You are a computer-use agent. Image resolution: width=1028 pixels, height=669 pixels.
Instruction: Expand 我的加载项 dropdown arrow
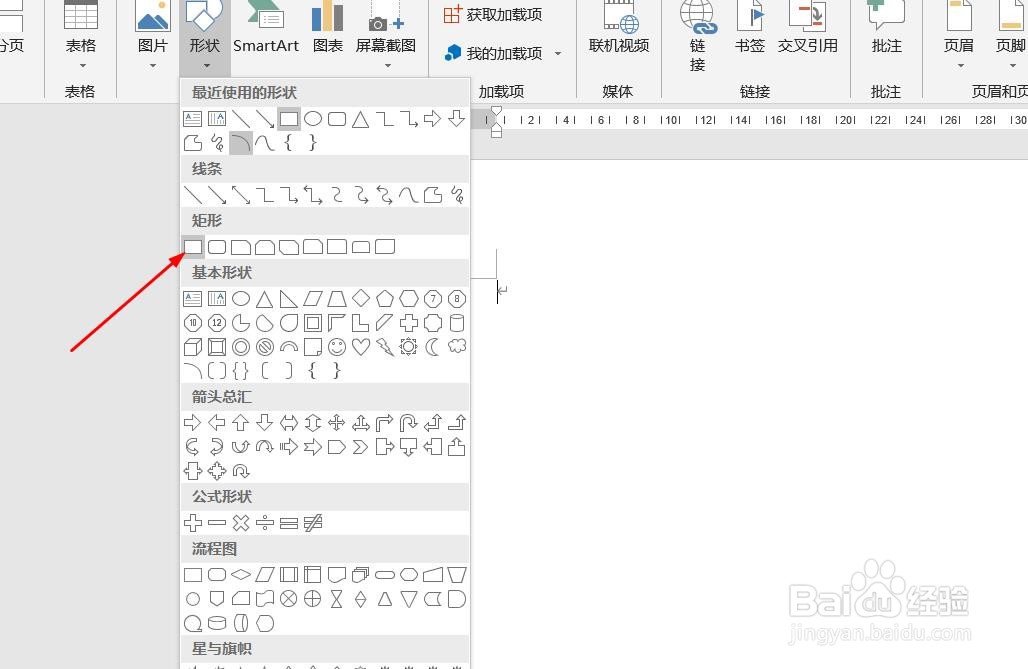pyautogui.click(x=558, y=53)
